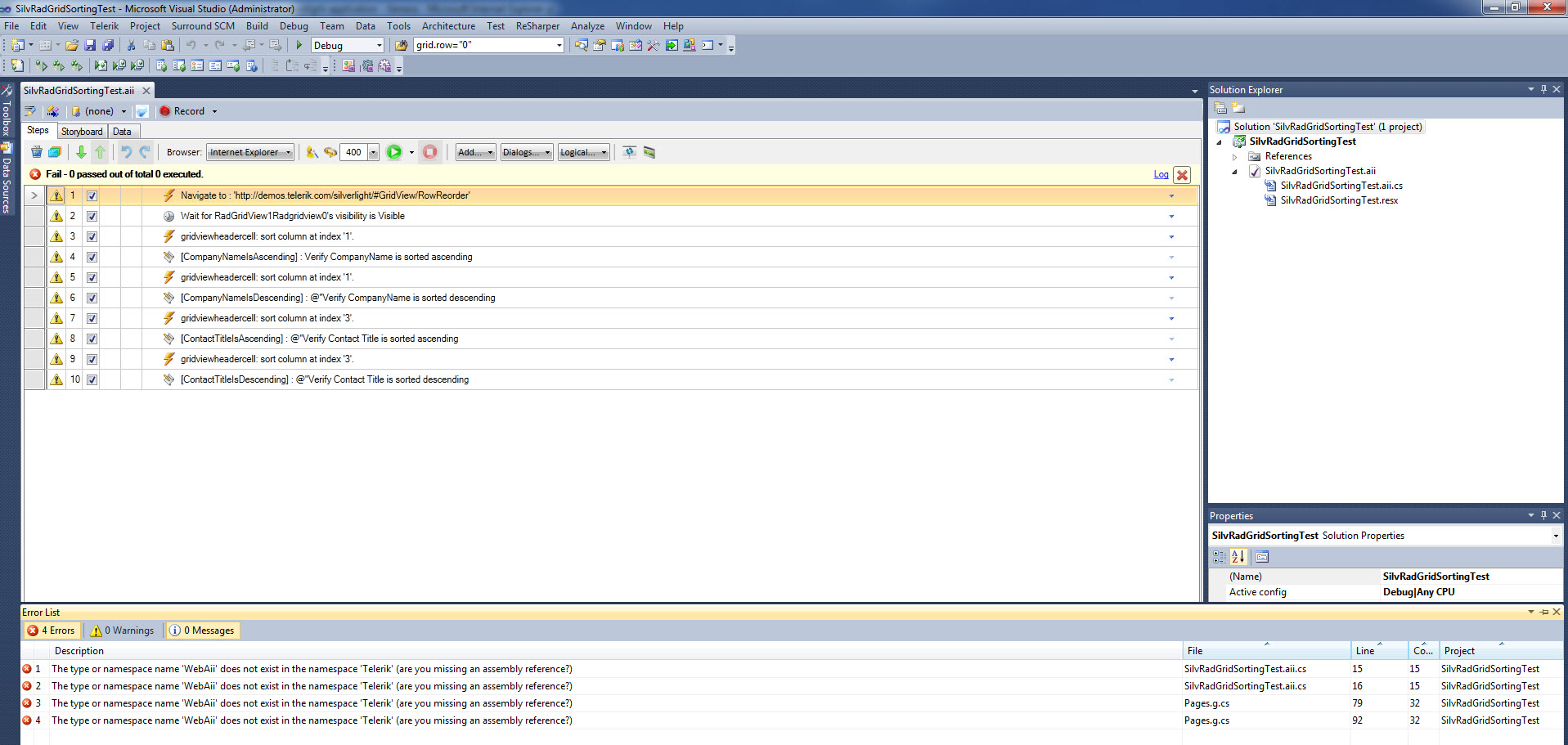Open the Browser dropdown showing Internet Explorer
This screenshot has width=1568, height=745.
pyautogui.click(x=250, y=152)
